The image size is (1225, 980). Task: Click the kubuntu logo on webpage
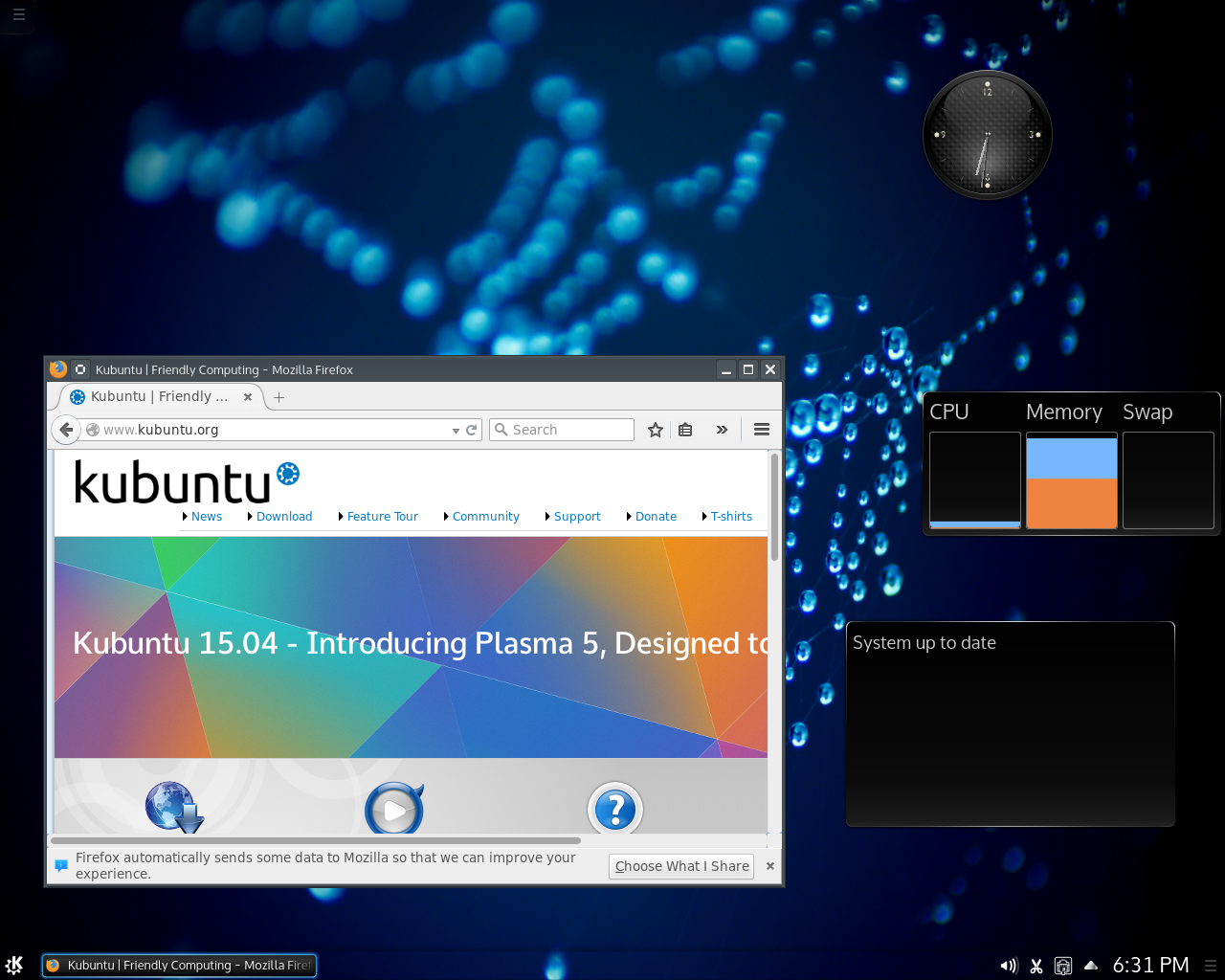coord(187,482)
